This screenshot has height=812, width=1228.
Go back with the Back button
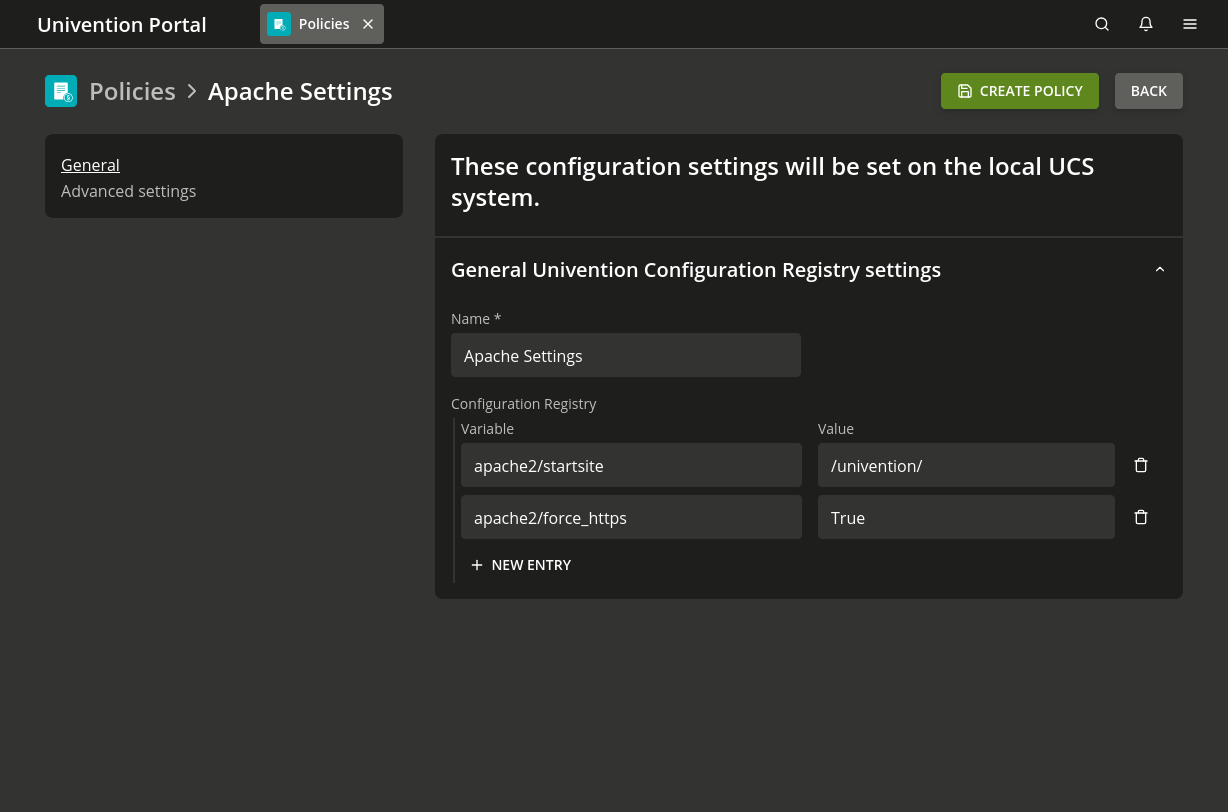coord(1149,91)
